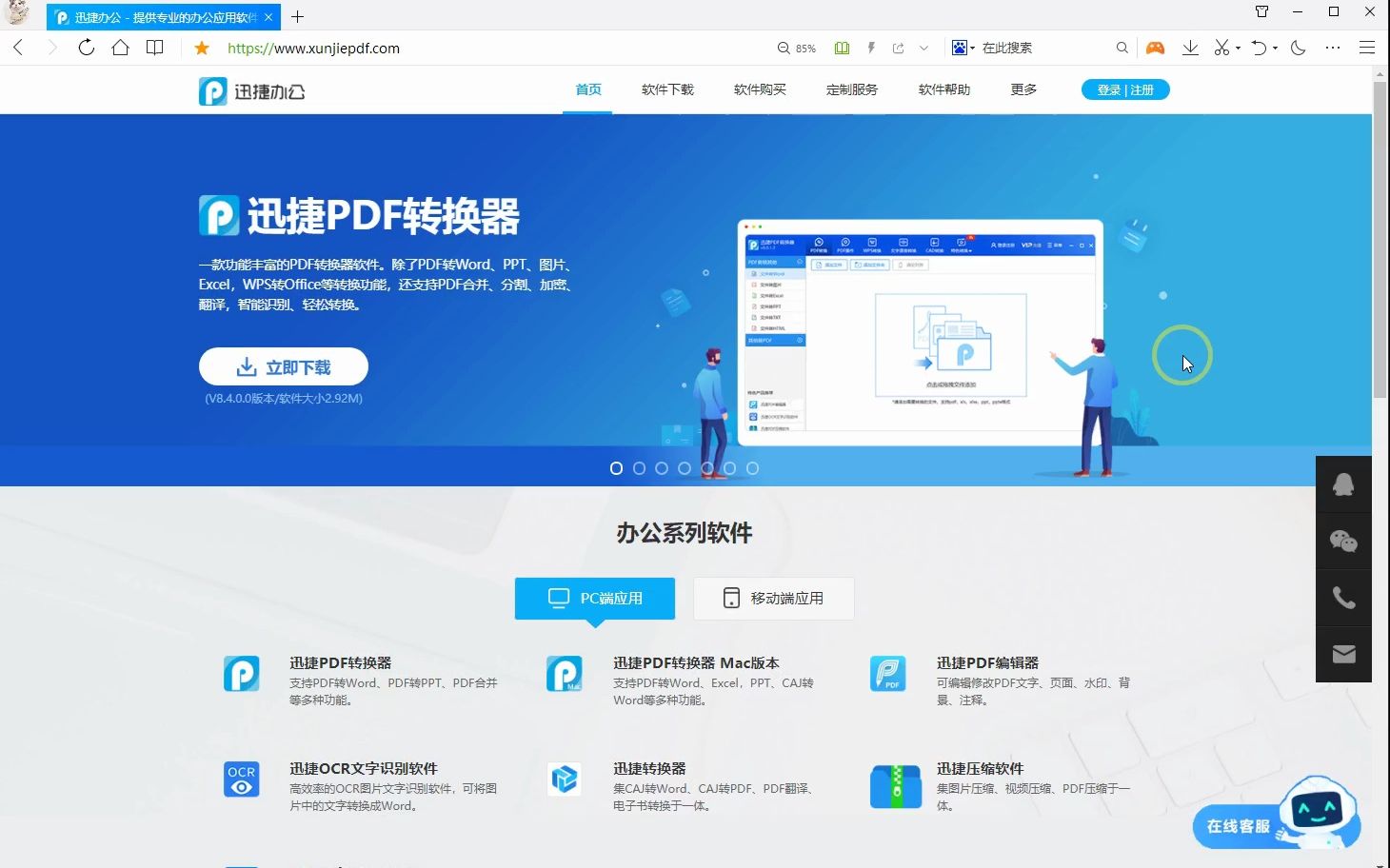
Task: Click the 迅捷OCR eye icon
Action: point(242,779)
